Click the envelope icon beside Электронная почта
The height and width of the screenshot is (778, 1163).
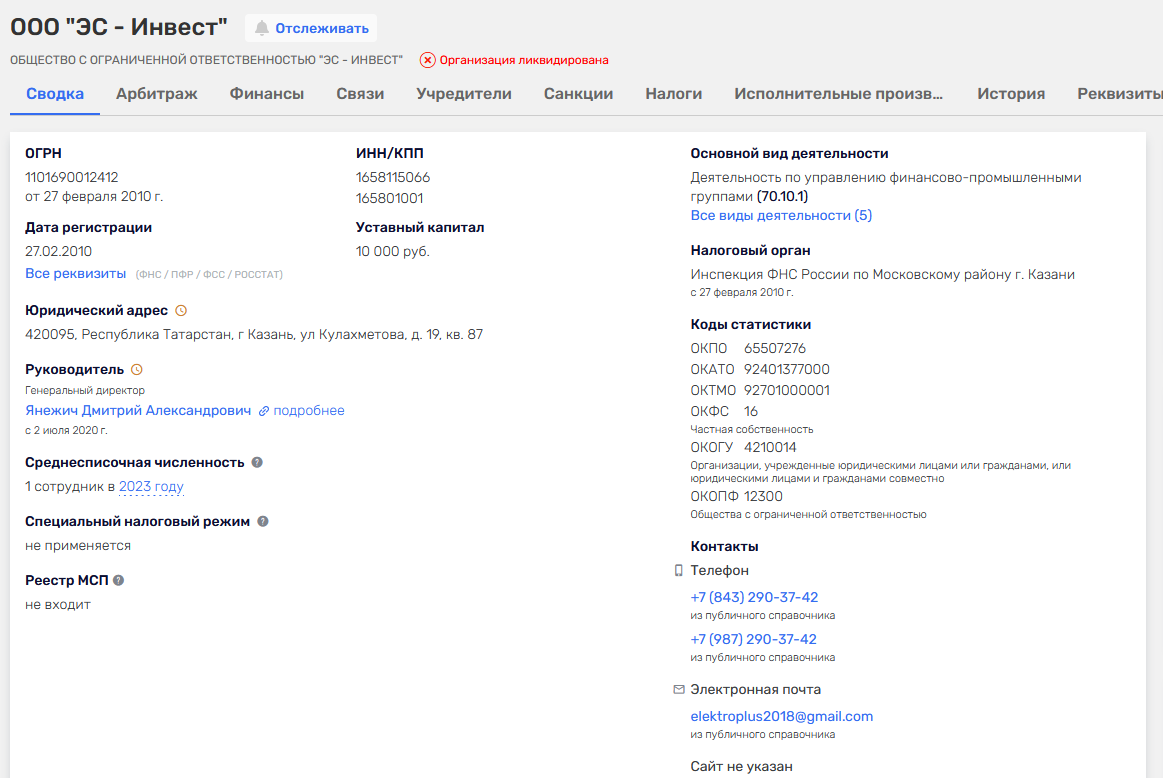coord(679,689)
